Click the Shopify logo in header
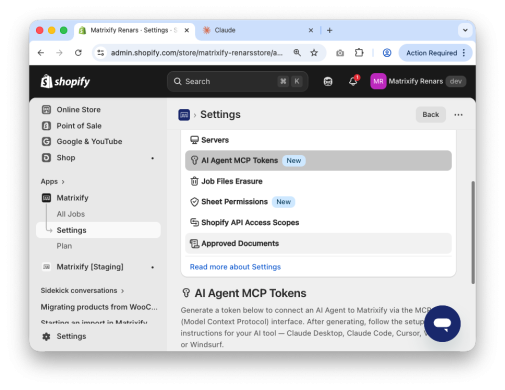 coord(65,81)
